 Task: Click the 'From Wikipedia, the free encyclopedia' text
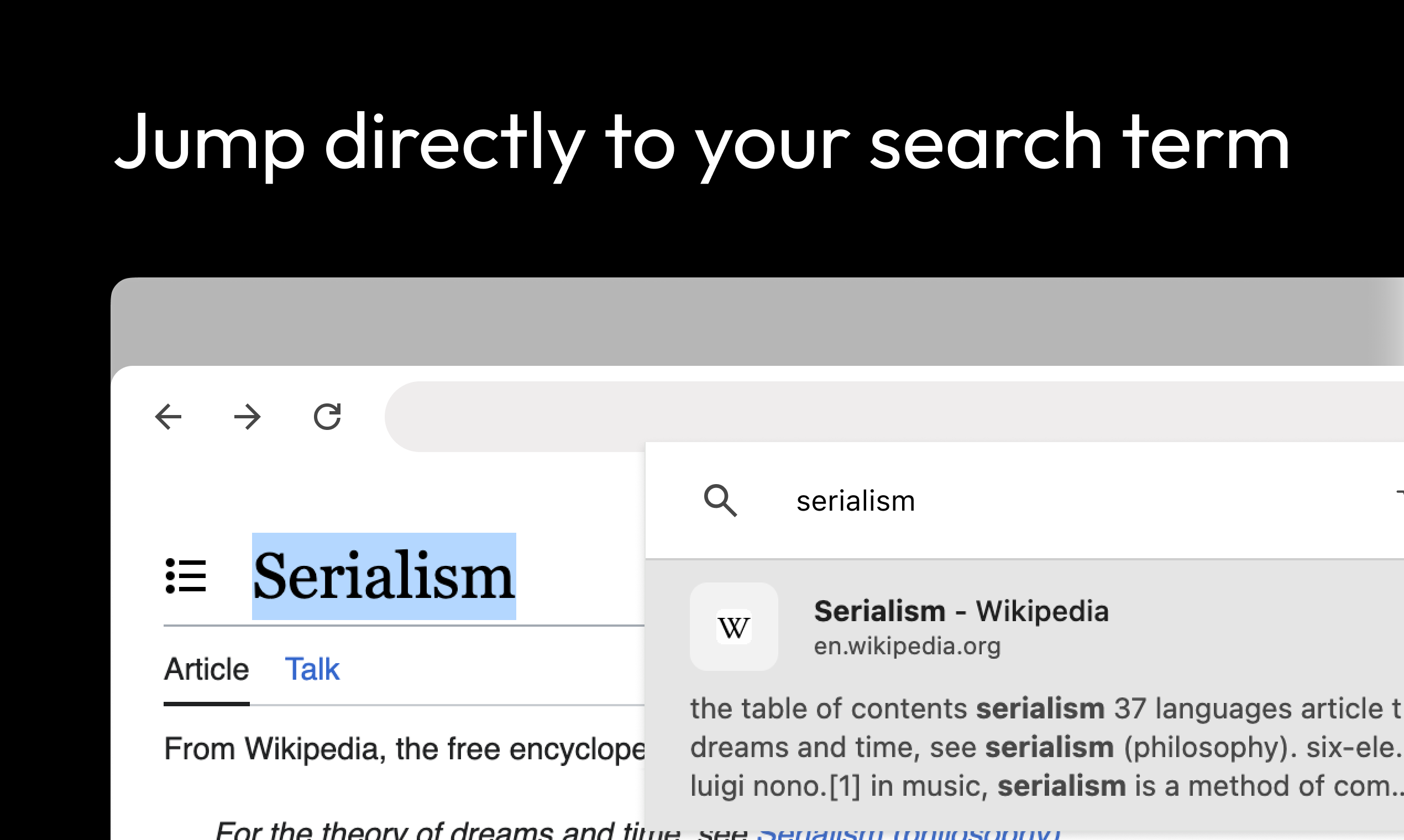tap(404, 749)
